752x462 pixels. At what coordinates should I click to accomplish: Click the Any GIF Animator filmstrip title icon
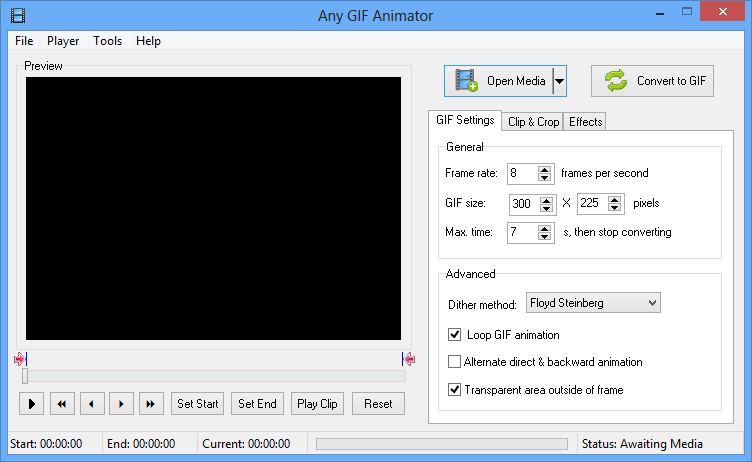click(18, 15)
